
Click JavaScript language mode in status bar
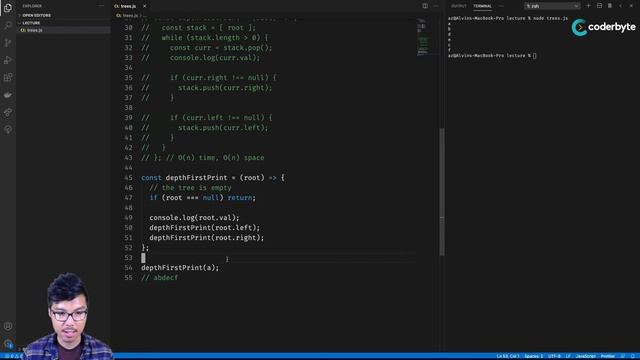tap(586, 356)
